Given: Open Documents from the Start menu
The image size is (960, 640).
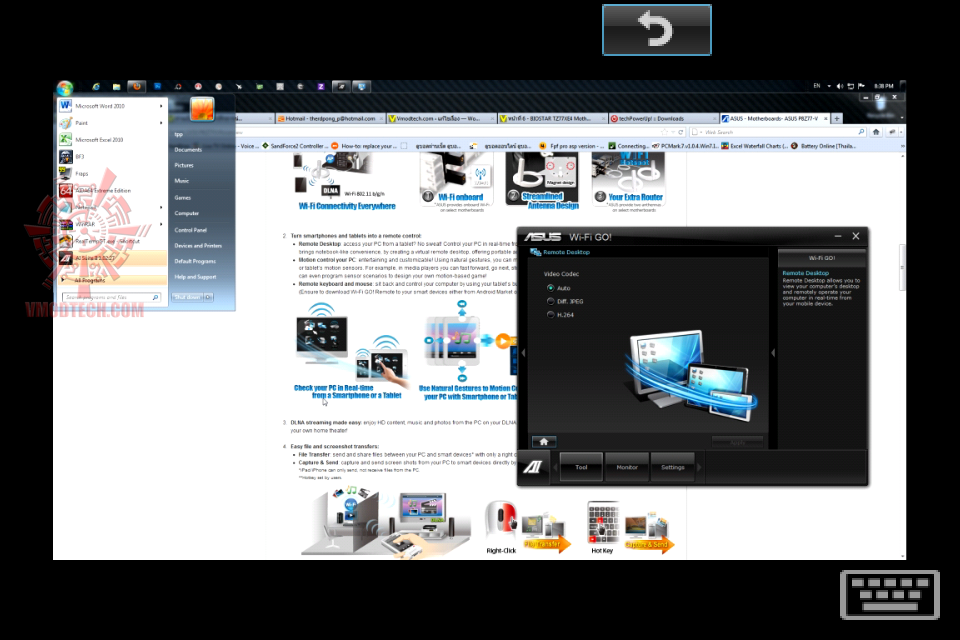Looking at the screenshot, I should (188, 149).
